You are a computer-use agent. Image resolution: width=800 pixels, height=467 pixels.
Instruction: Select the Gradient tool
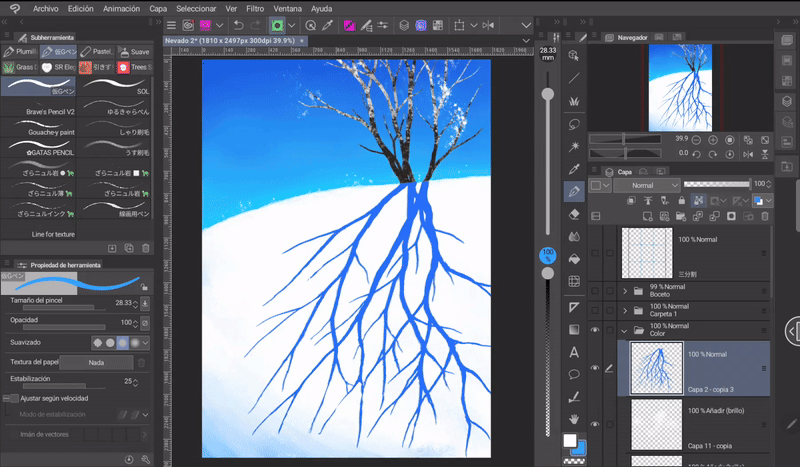[x=574, y=329]
